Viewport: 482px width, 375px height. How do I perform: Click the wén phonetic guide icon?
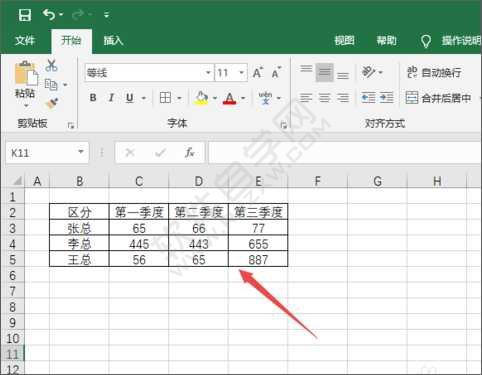tap(265, 98)
